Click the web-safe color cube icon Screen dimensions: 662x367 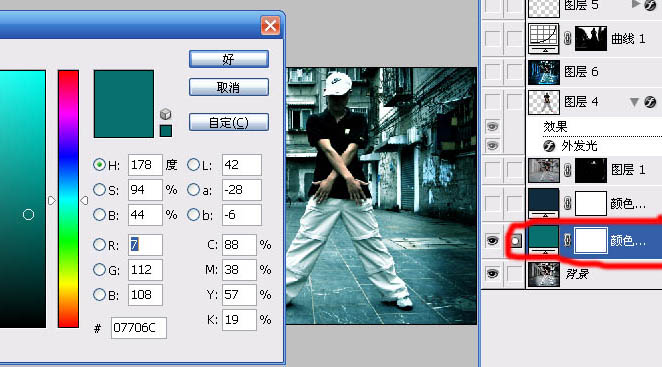tap(166, 114)
